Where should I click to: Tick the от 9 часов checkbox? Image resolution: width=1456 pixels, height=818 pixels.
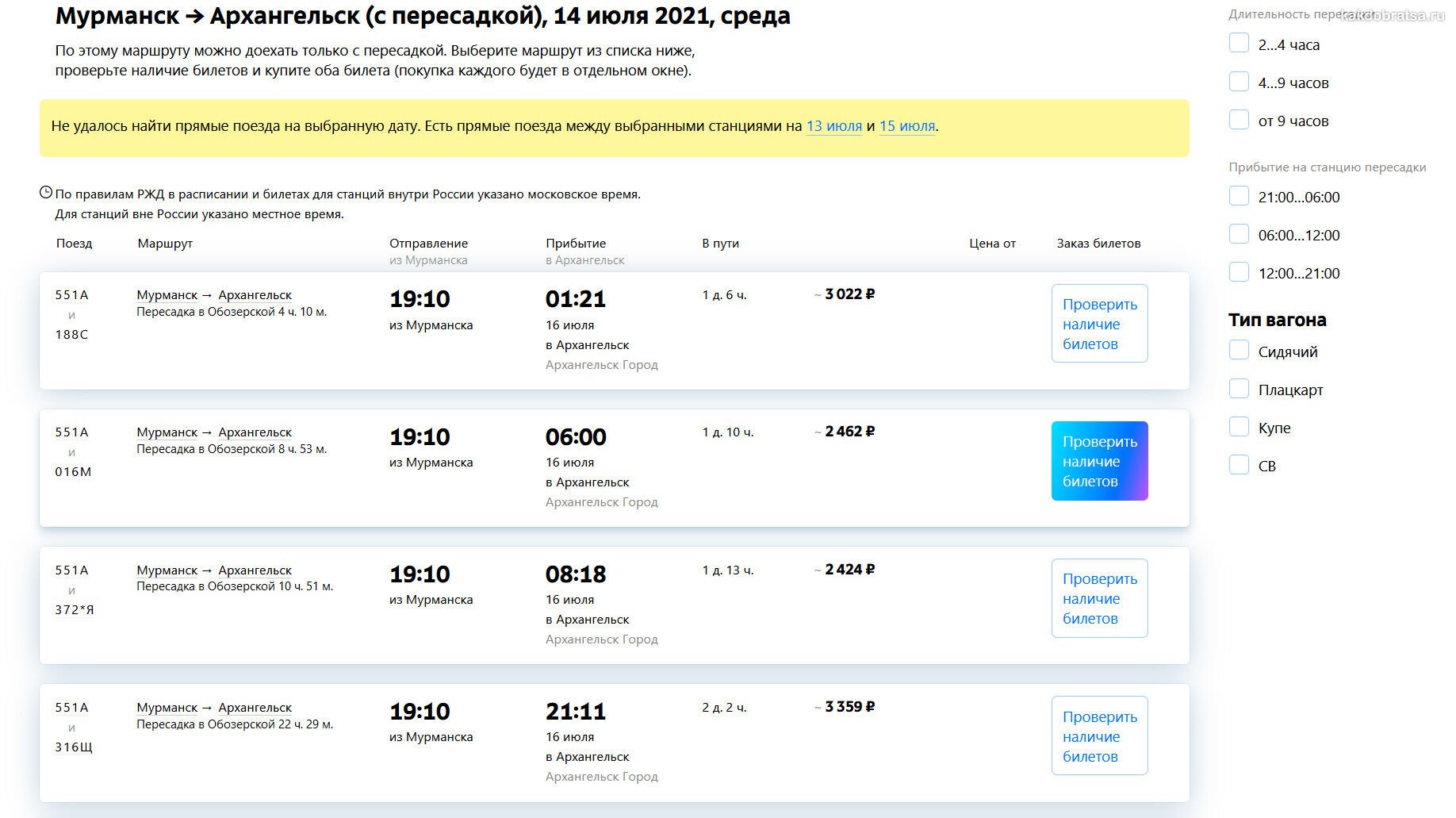(1239, 120)
